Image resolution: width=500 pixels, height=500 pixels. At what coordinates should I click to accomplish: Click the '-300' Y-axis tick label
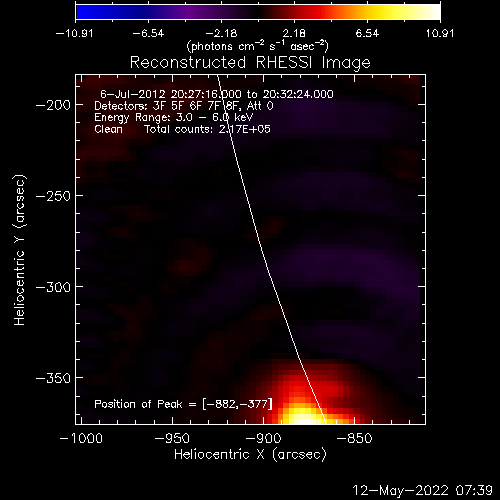coord(53,287)
